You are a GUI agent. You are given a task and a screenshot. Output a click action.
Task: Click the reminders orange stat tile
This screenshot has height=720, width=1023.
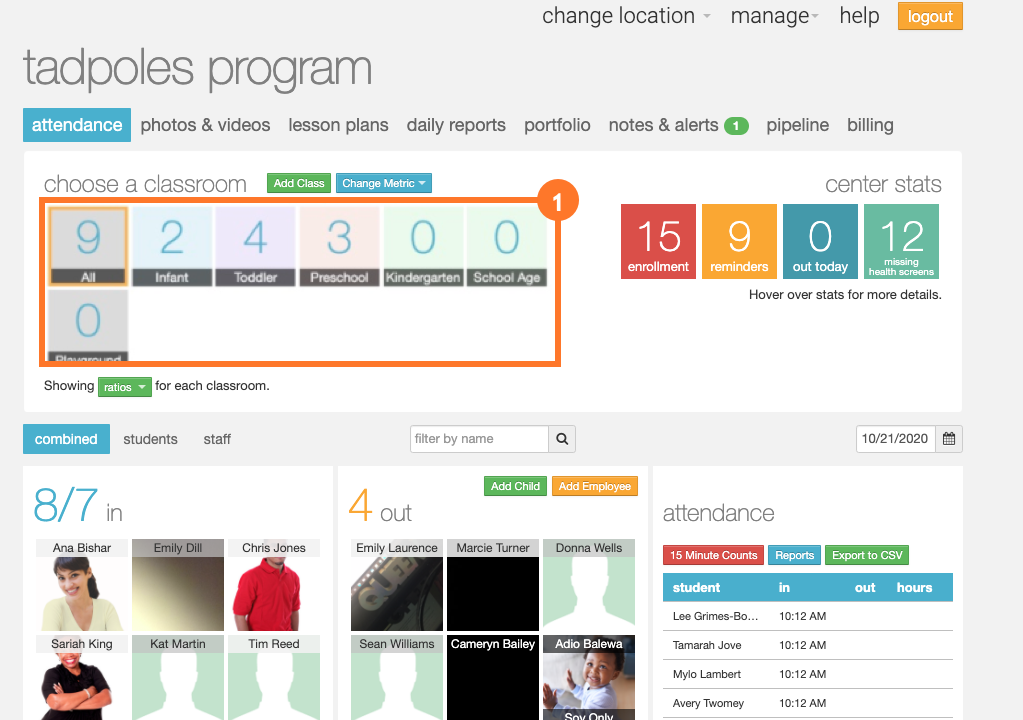pyautogui.click(x=739, y=241)
